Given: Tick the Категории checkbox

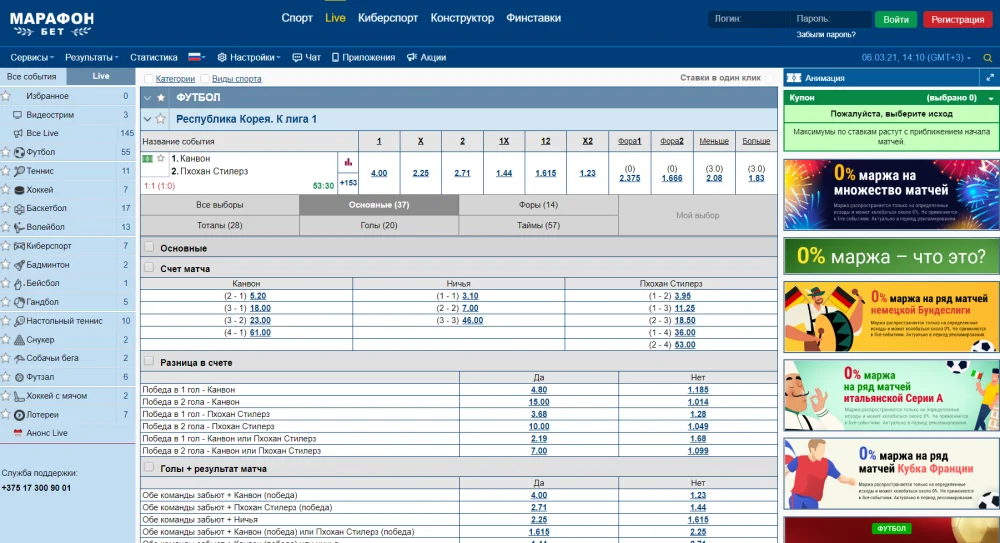Looking at the screenshot, I should [149, 79].
